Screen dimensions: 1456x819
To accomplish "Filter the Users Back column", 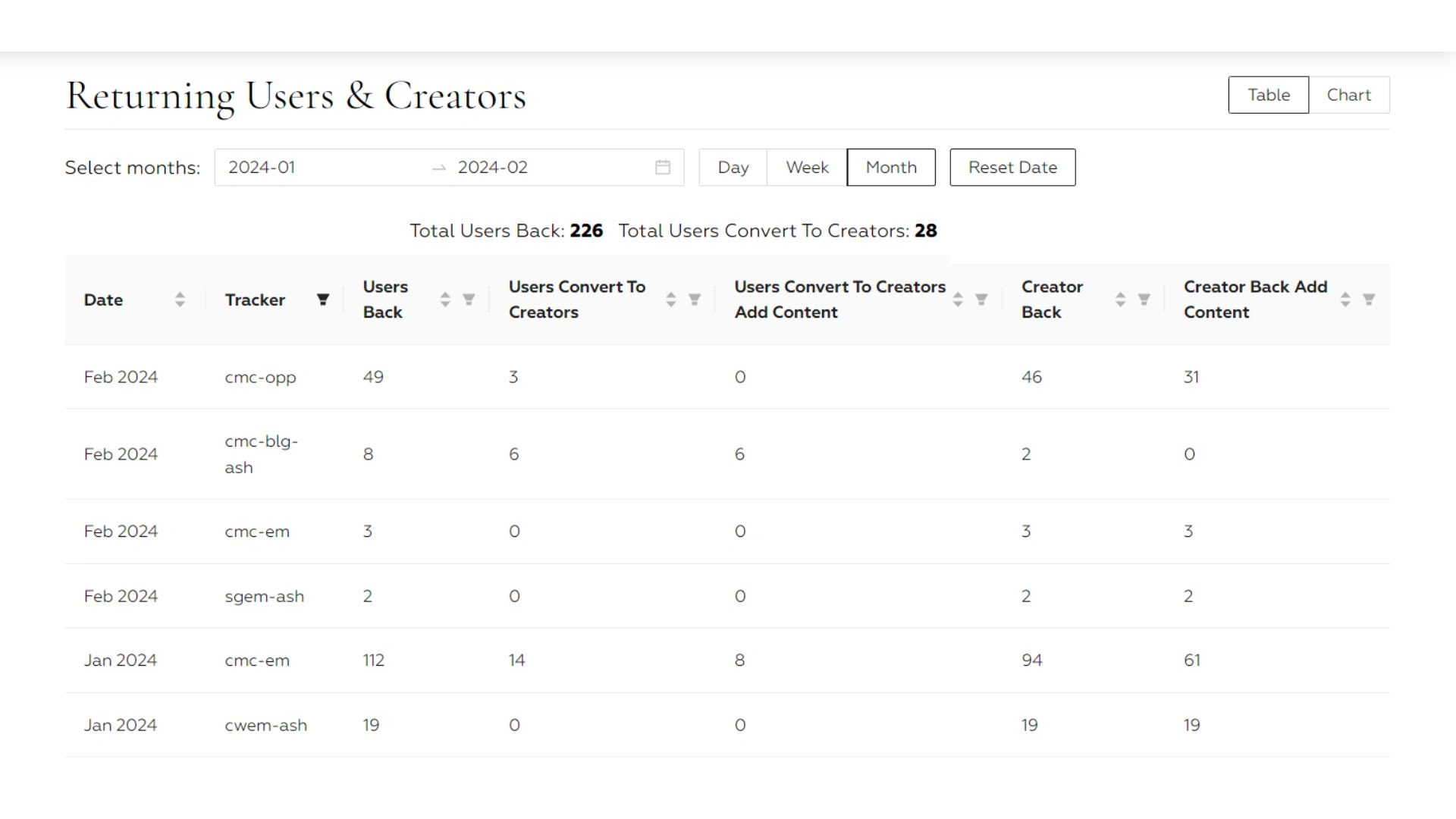I will click(469, 300).
